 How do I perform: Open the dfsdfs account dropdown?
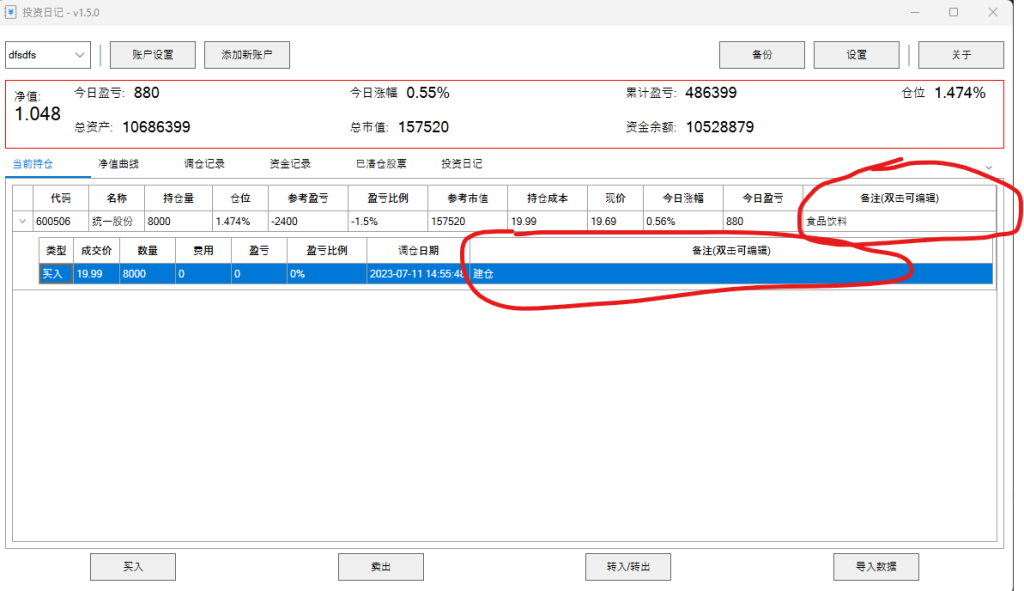point(48,55)
